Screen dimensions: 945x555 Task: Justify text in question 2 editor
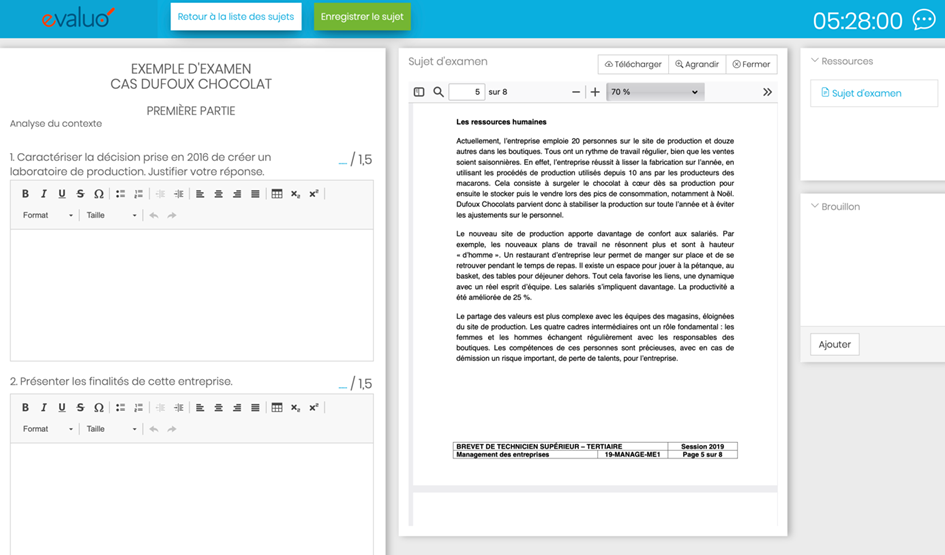point(256,408)
